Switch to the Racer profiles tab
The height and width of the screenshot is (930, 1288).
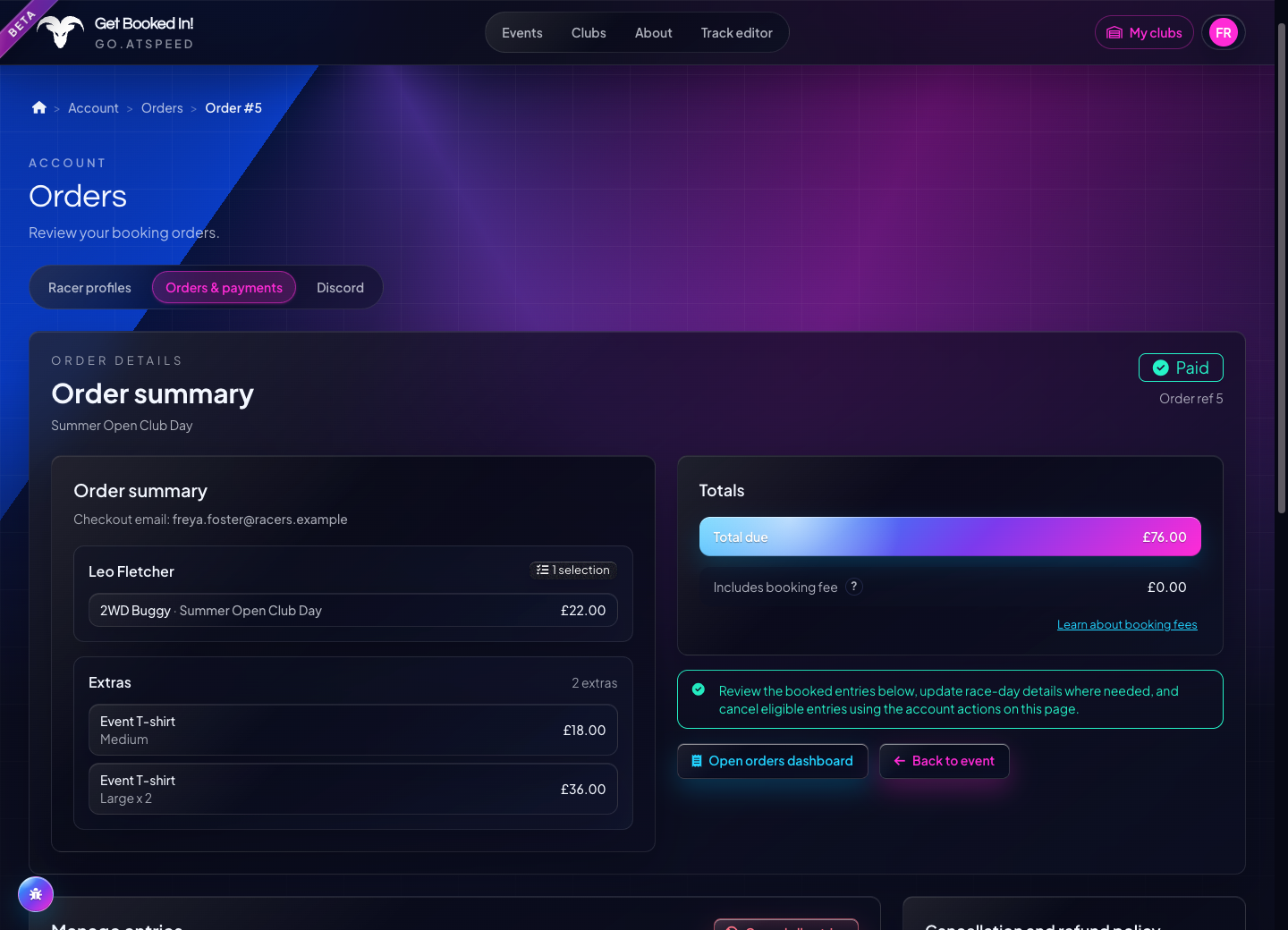[x=89, y=287]
